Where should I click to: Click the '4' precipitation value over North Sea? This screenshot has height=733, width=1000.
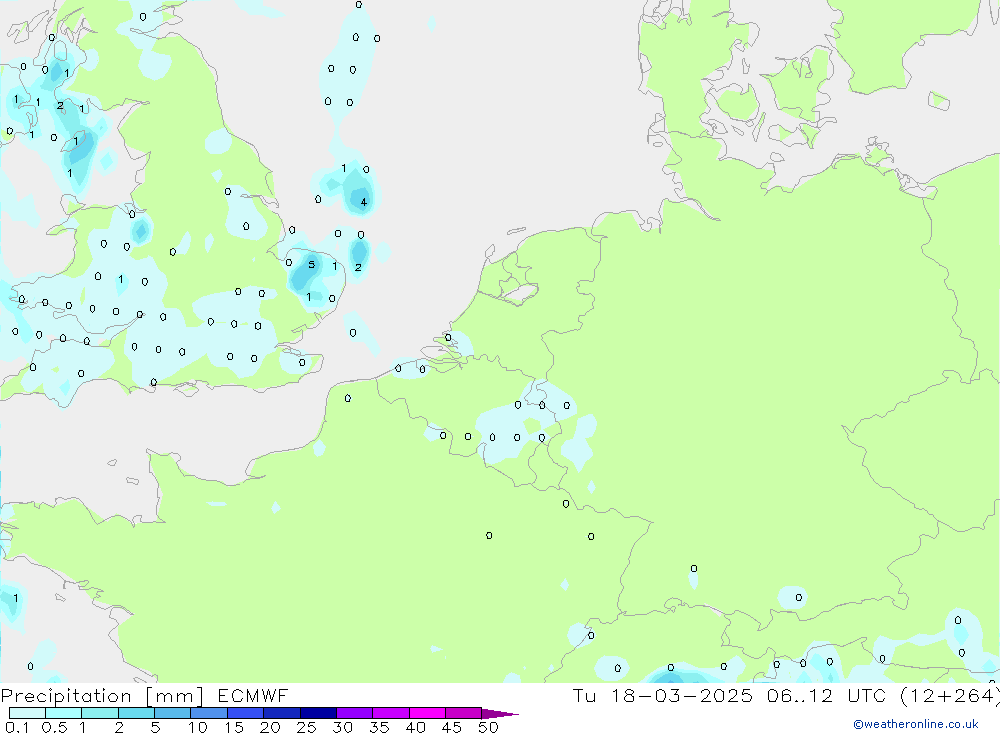coord(364,202)
